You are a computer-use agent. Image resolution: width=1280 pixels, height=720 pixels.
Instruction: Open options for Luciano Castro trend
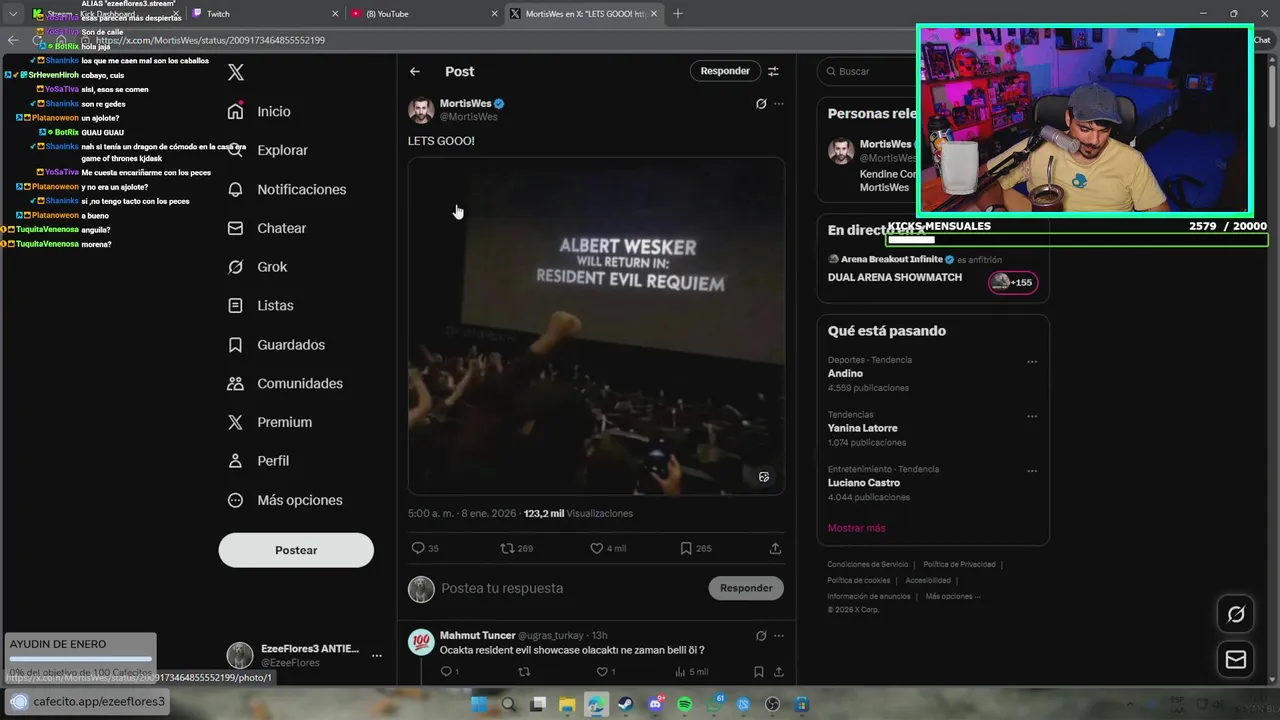point(1032,471)
